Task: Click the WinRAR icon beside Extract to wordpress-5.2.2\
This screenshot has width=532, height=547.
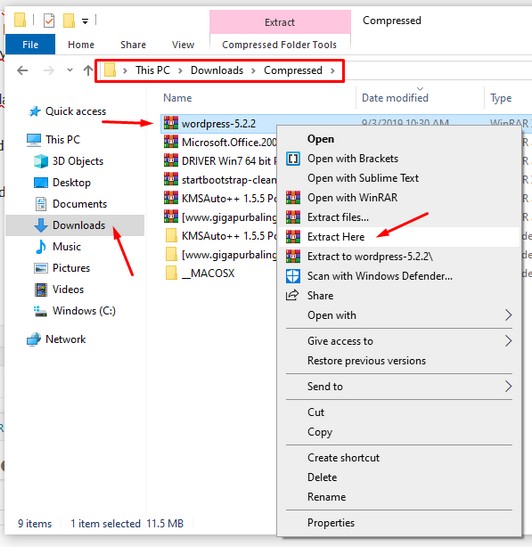Action: tap(293, 256)
